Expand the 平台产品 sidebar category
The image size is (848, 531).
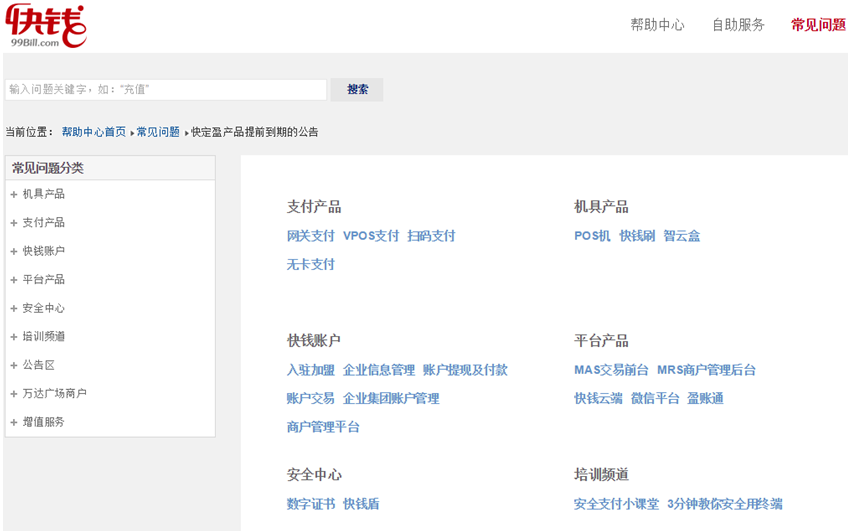click(44, 280)
